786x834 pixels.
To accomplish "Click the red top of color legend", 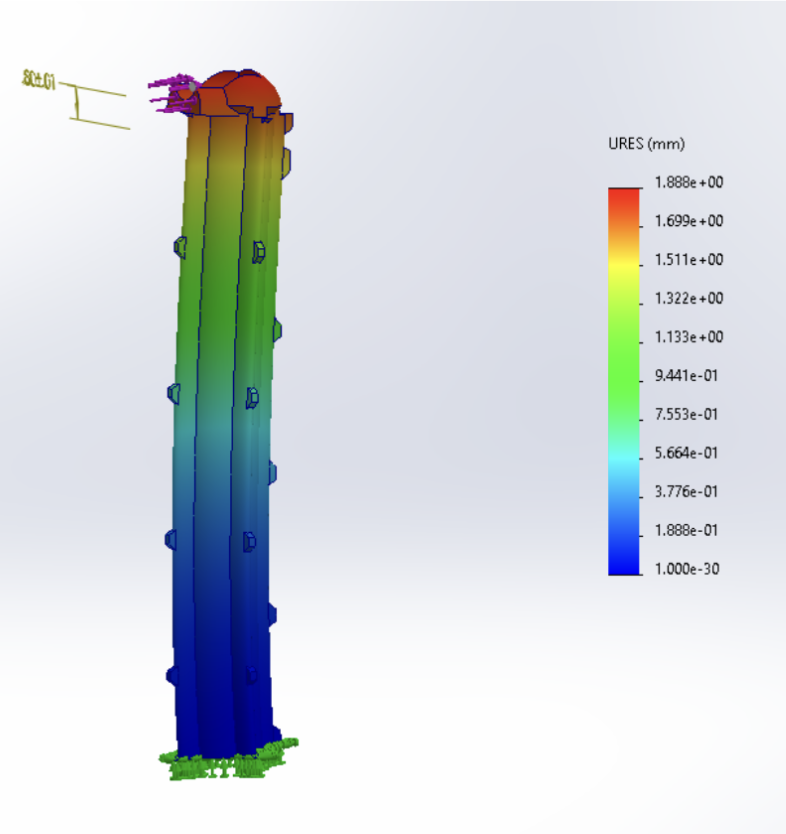I will click(x=623, y=196).
